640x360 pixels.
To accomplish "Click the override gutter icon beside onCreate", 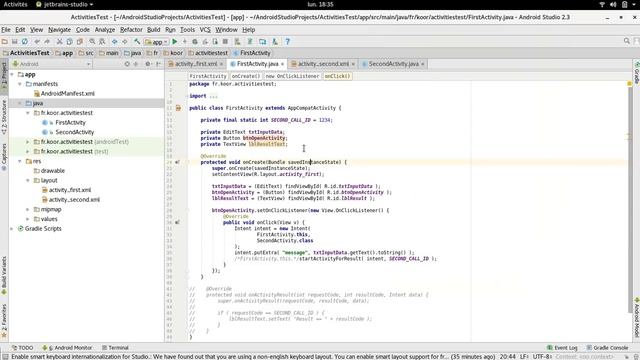I will click(x=178, y=162).
